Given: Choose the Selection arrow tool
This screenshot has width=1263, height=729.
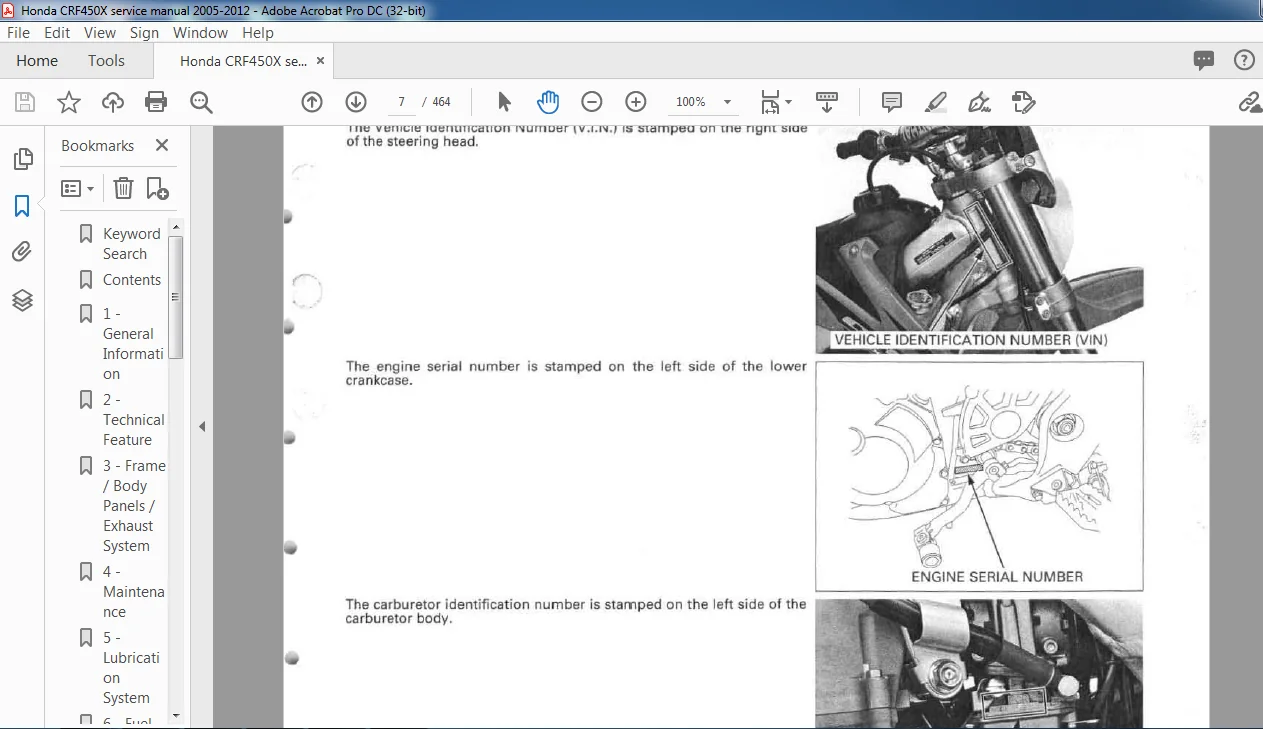Looking at the screenshot, I should (x=504, y=102).
